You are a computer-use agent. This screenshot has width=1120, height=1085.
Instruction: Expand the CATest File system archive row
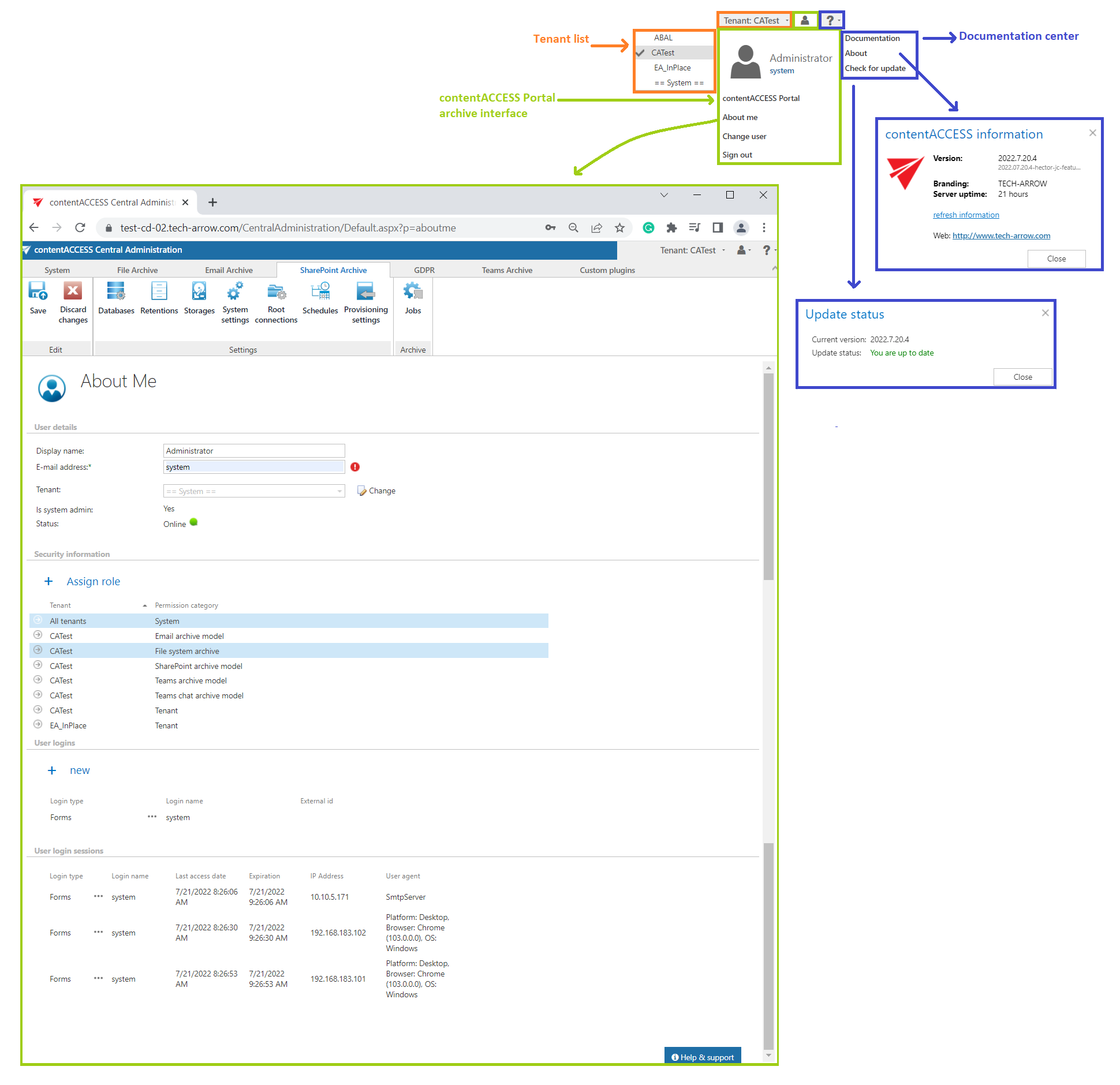coord(38,650)
